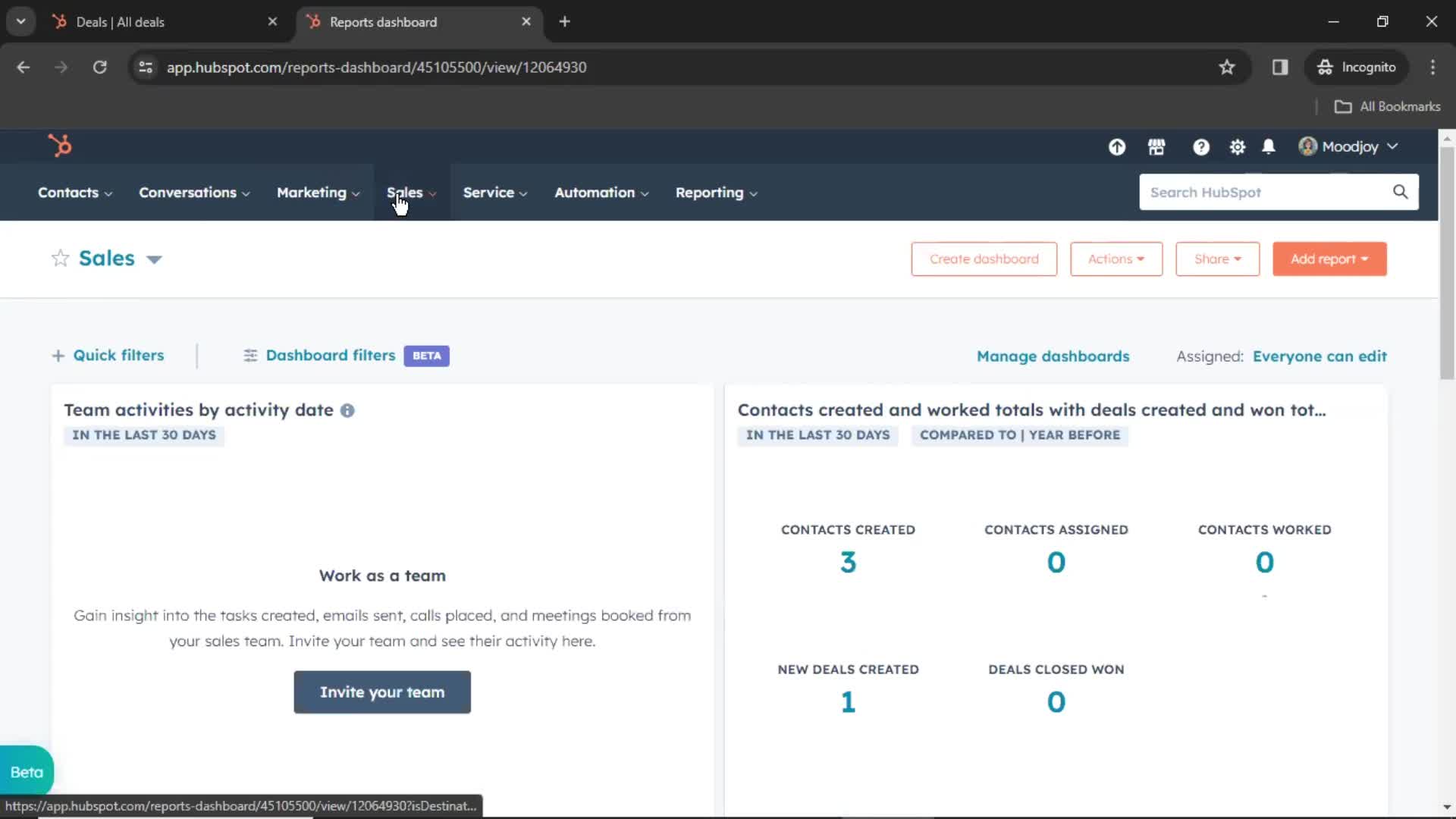This screenshot has height=819, width=1456.
Task: Click Create dashboard button
Action: click(984, 259)
